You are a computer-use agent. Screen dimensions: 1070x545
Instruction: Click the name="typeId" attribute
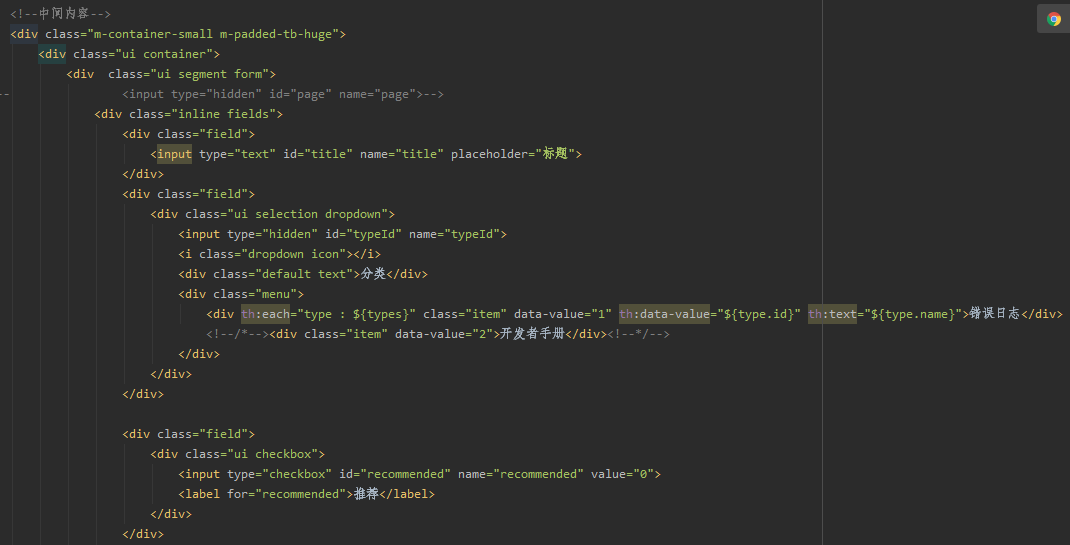pos(454,234)
